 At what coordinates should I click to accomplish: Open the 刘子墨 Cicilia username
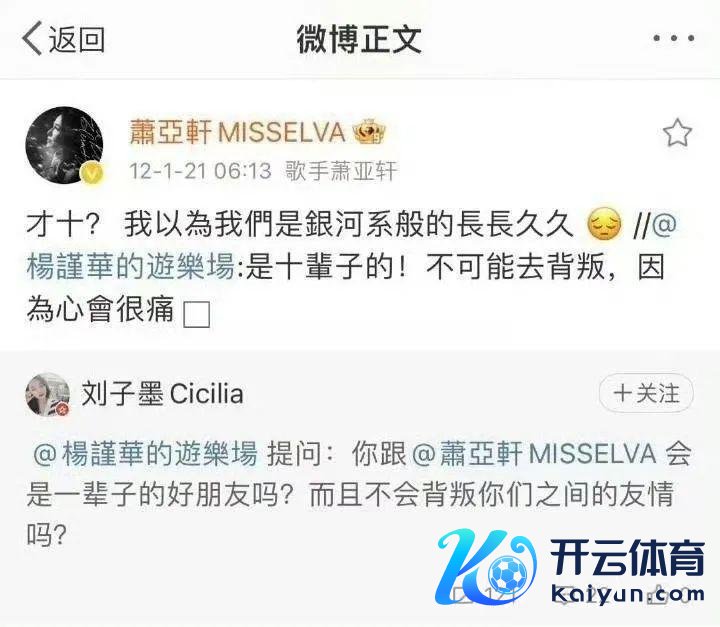point(162,394)
